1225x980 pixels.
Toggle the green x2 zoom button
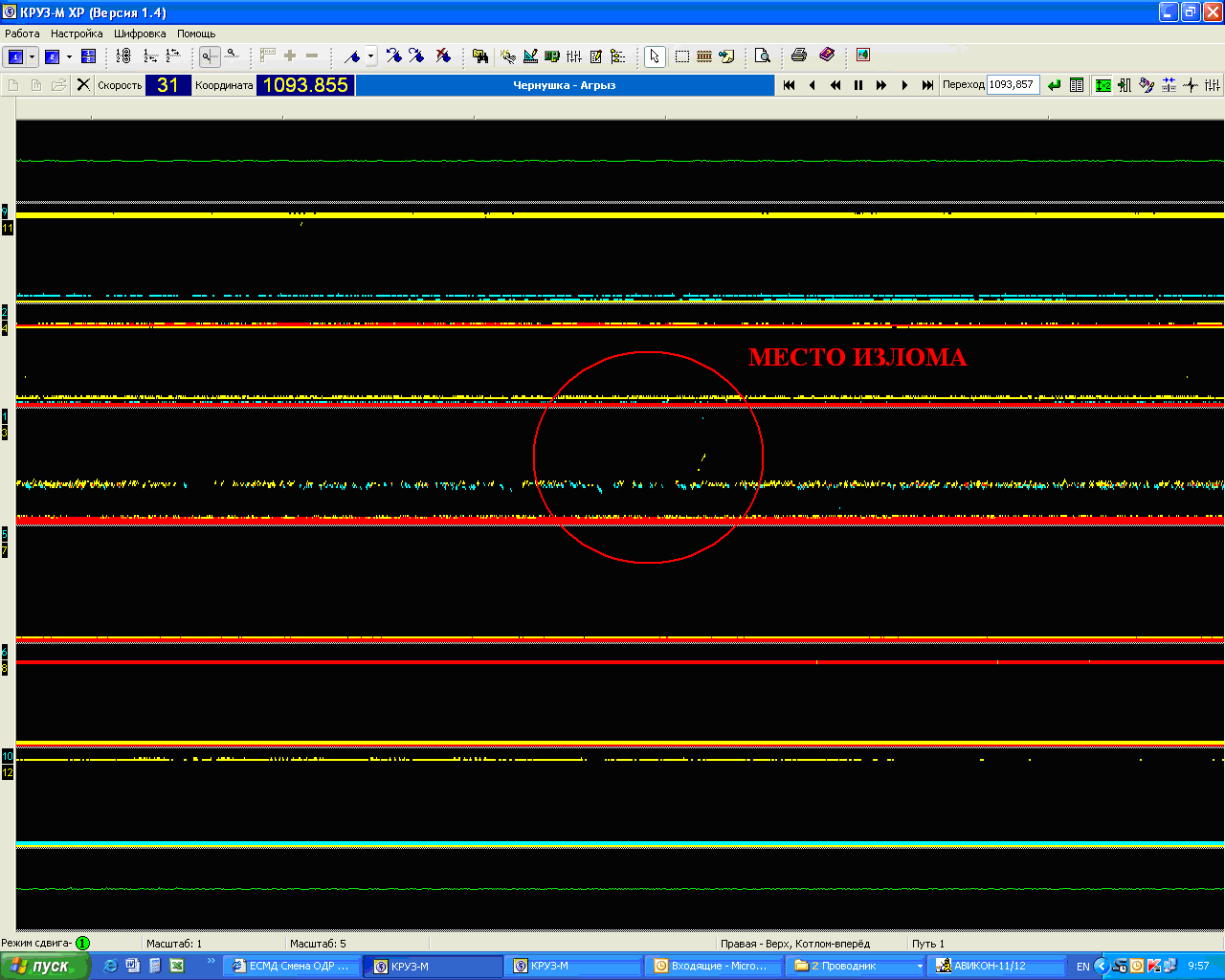pos(1102,85)
